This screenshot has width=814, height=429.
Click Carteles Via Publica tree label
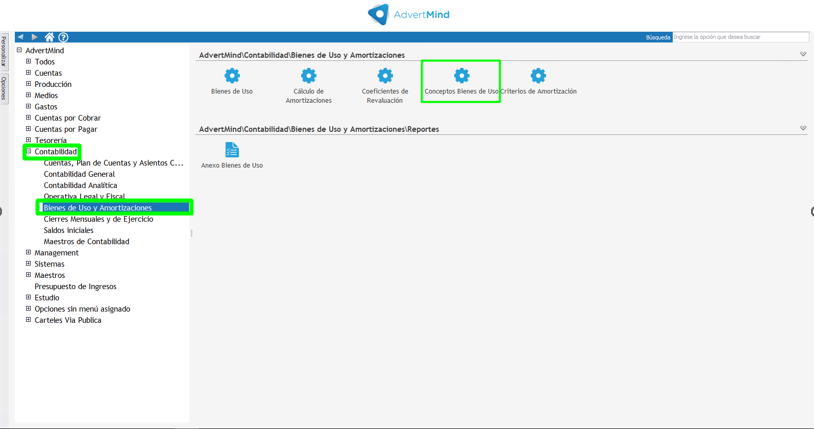pos(68,320)
